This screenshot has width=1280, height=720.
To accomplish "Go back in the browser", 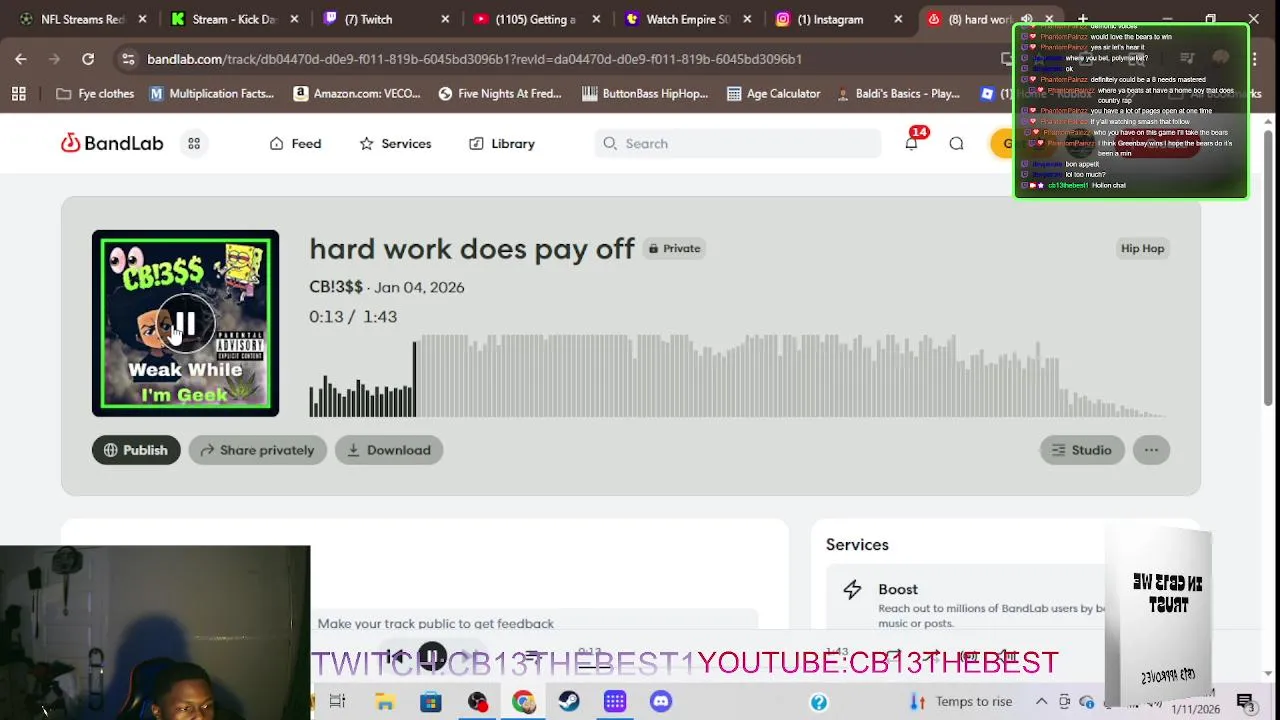I will pyautogui.click(x=21, y=59).
